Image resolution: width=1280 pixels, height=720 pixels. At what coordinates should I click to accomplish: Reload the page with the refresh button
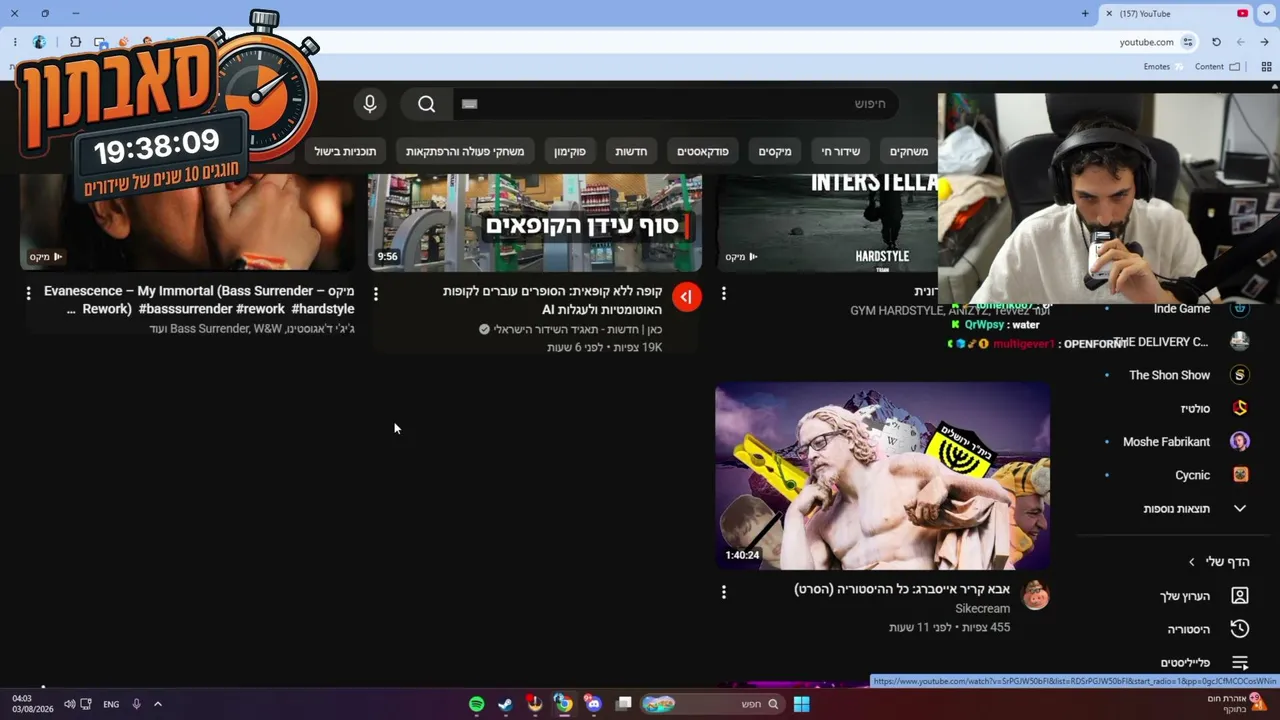coord(1216,42)
